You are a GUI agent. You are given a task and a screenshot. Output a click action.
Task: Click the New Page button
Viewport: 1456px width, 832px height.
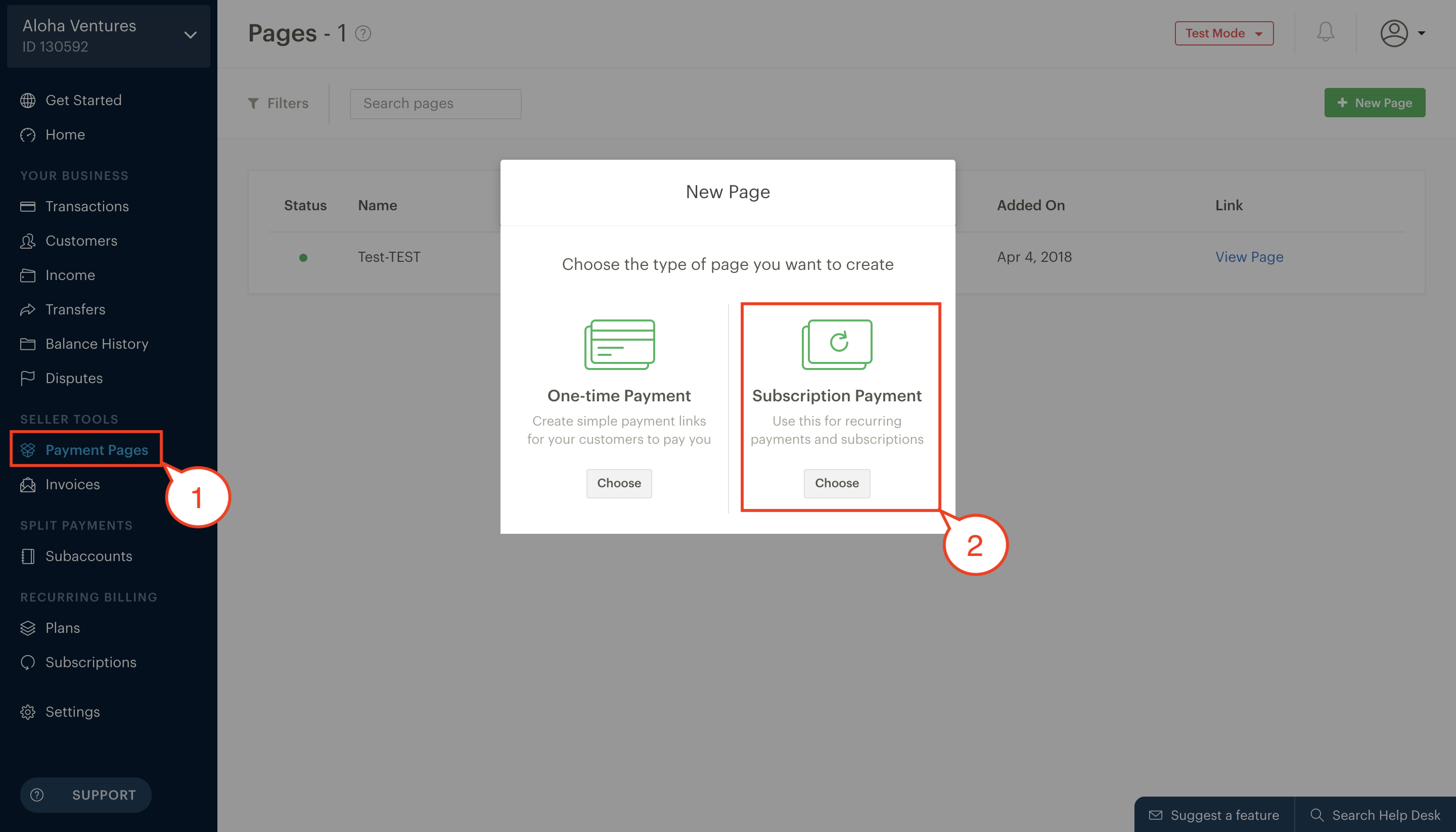click(1374, 103)
